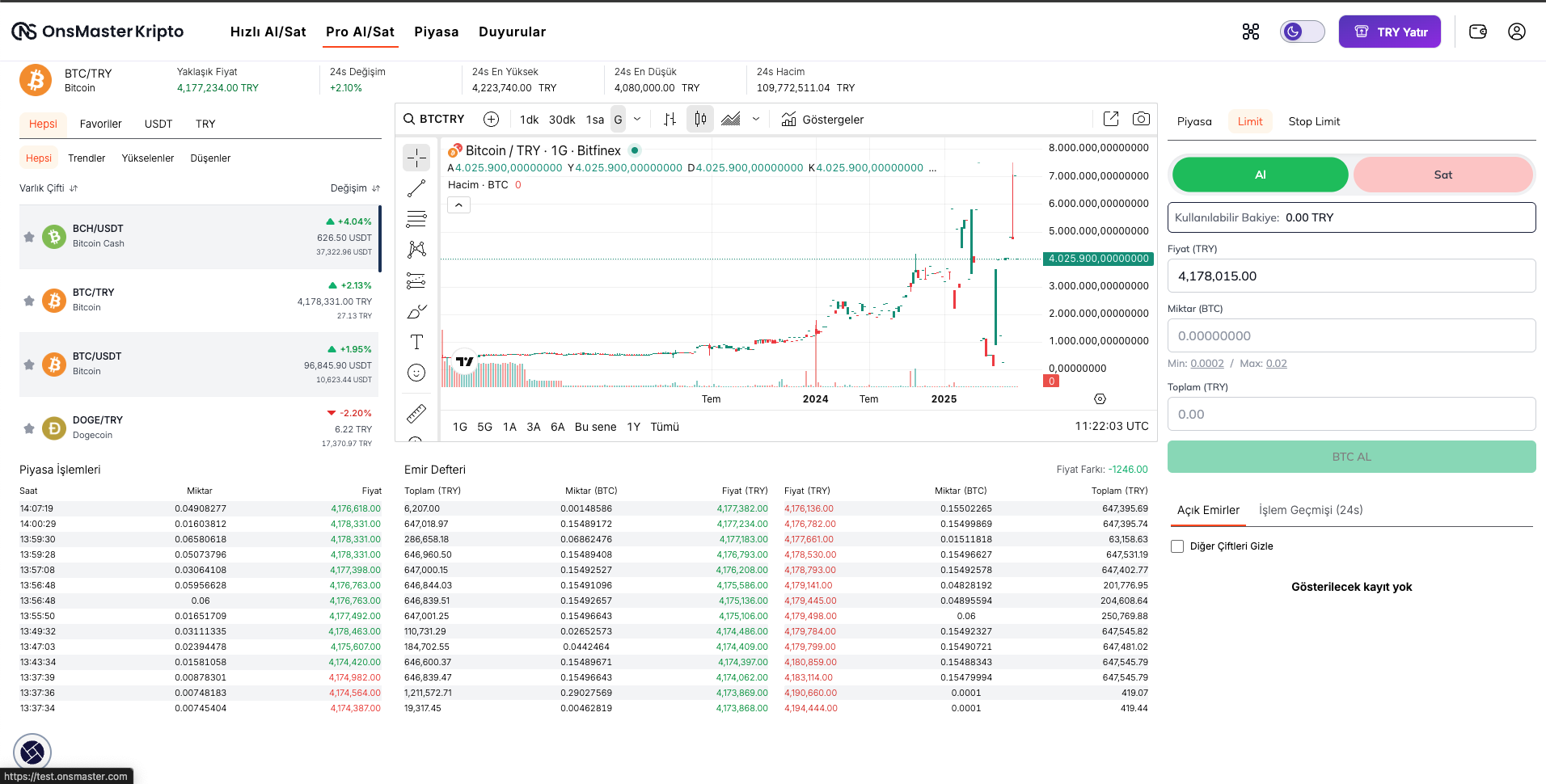This screenshot has width=1546, height=784.
Task: Check the Diğer Çiftleri Gizle checkbox
Action: (x=1177, y=546)
